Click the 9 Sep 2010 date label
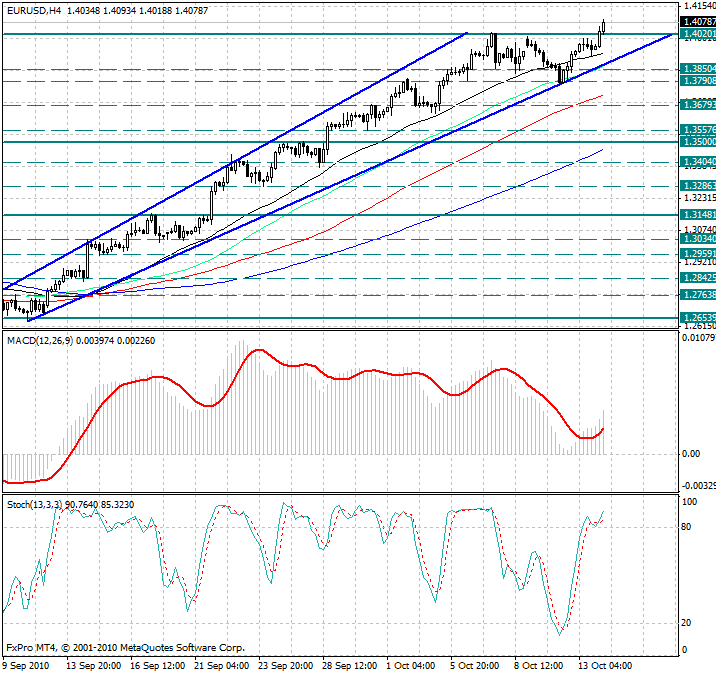 (26, 666)
